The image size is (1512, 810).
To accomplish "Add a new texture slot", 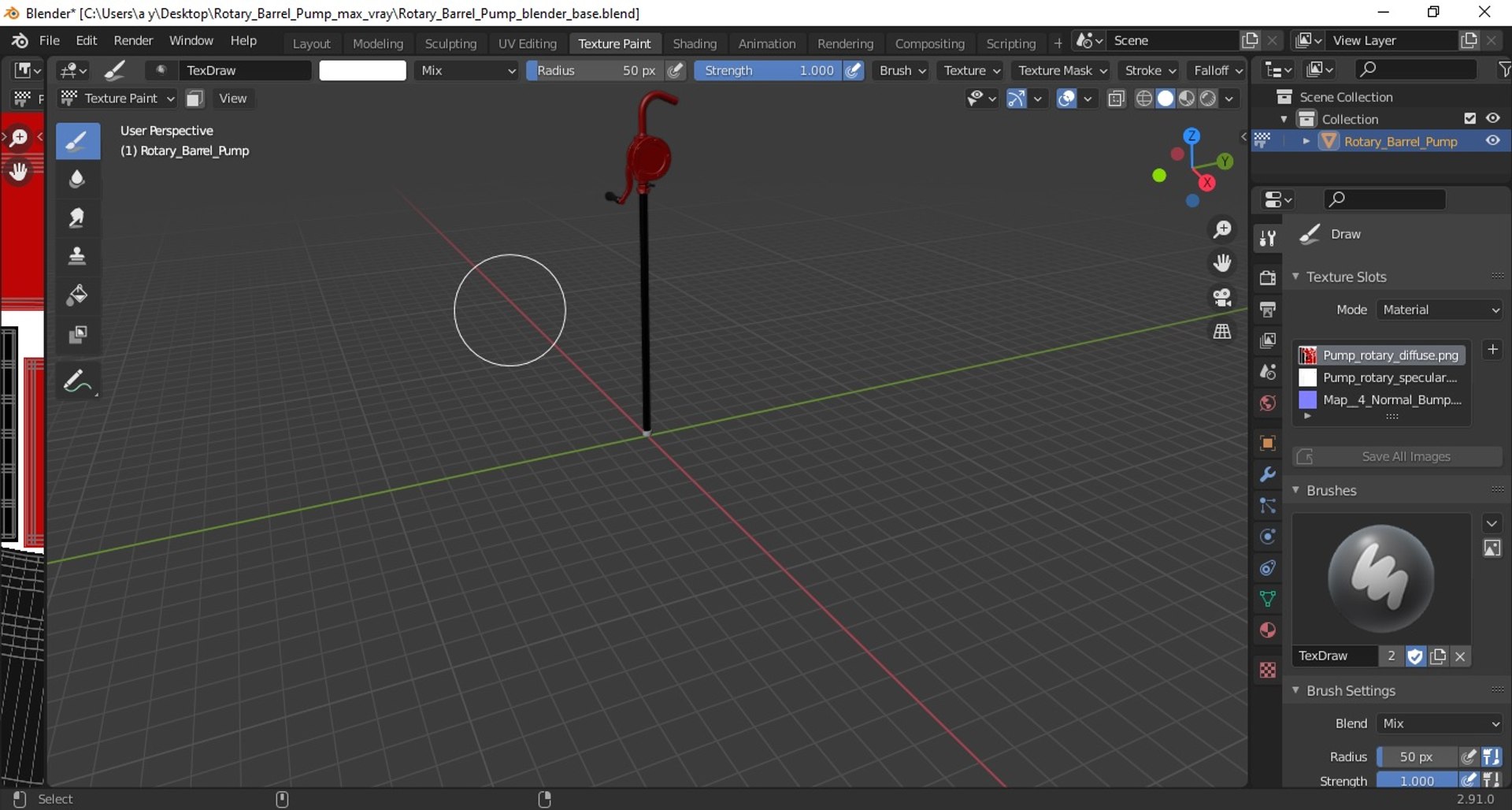I will [x=1492, y=349].
